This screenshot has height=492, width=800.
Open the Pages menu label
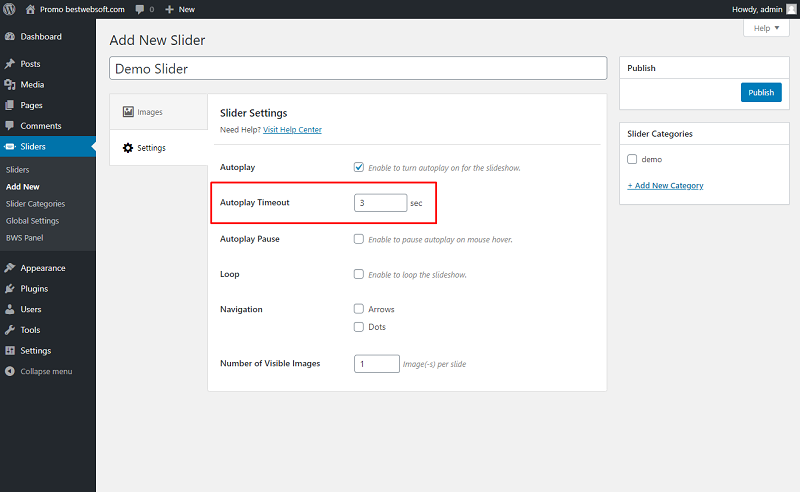[x=31, y=105]
